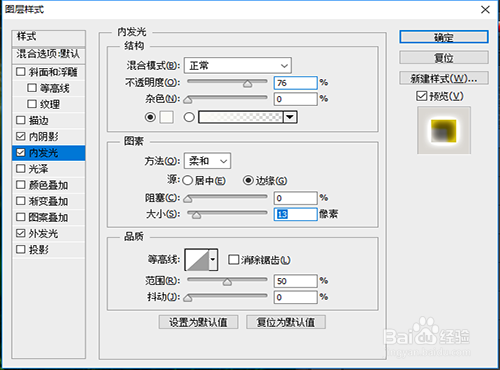
Task: Click the 大小 slider handle
Action: (x=196, y=215)
